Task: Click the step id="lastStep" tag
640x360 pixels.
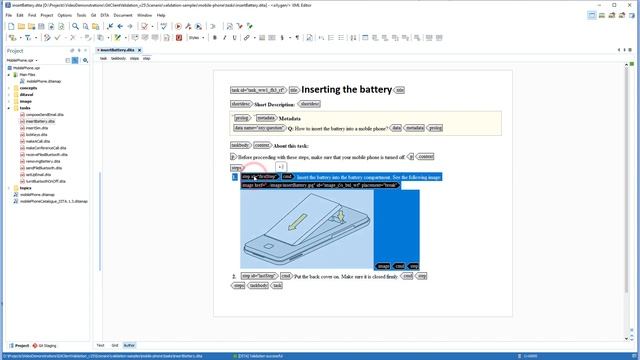Action: tap(260, 276)
